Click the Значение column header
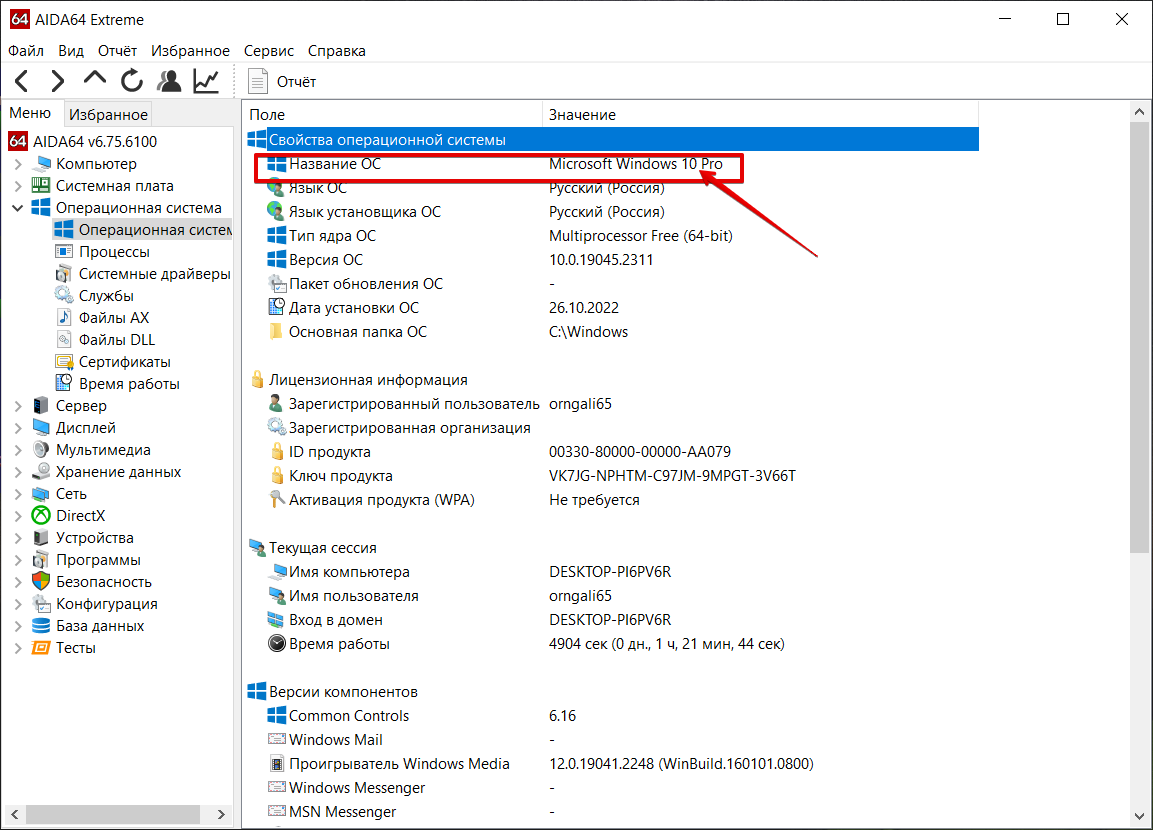 (x=582, y=115)
